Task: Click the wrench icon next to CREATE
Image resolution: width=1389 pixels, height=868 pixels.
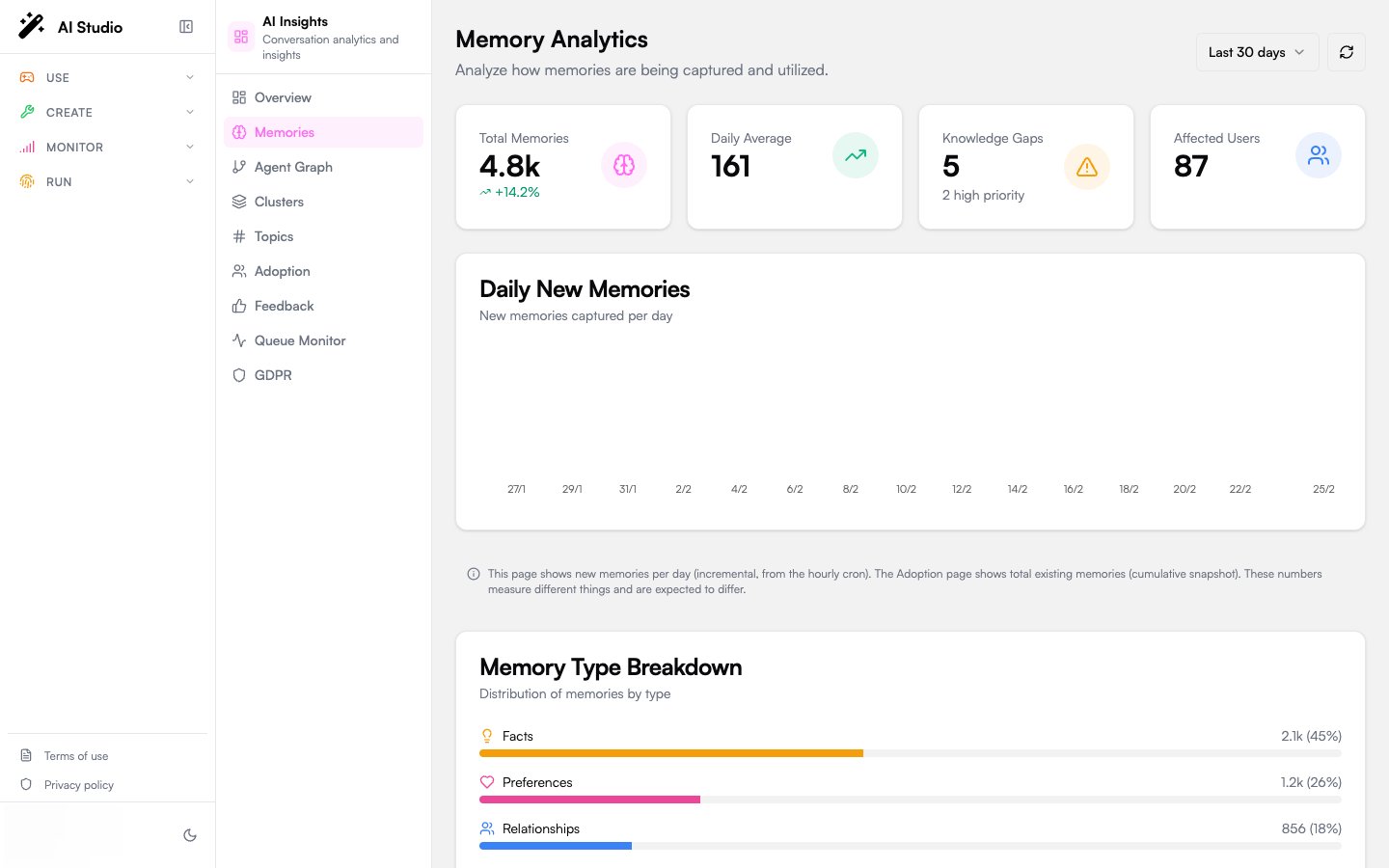Action: click(x=27, y=112)
